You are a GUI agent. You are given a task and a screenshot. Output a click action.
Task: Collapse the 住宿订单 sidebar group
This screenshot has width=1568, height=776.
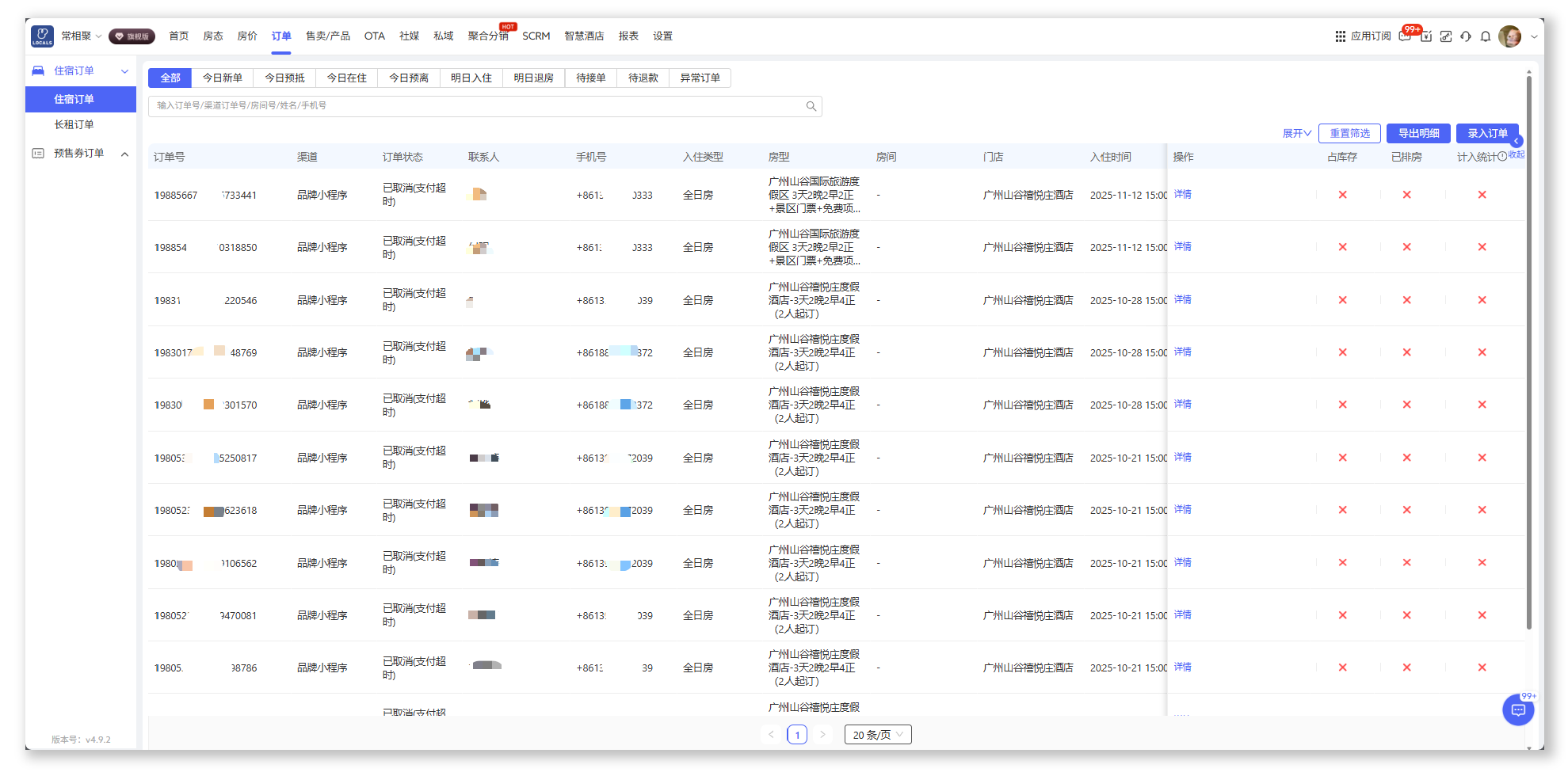point(124,71)
